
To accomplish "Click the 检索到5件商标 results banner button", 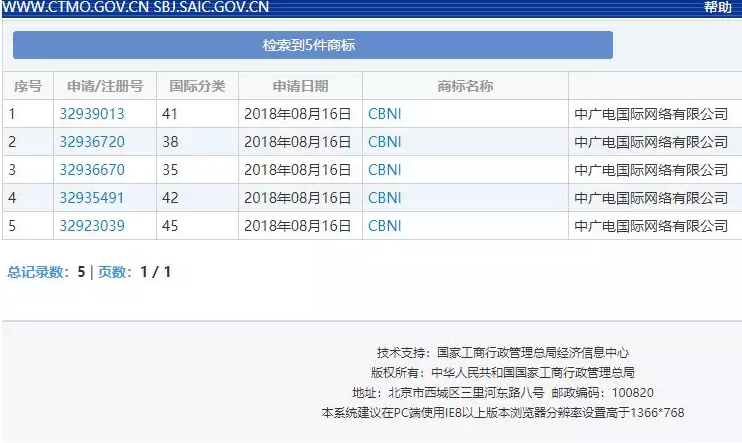I will tap(312, 45).
